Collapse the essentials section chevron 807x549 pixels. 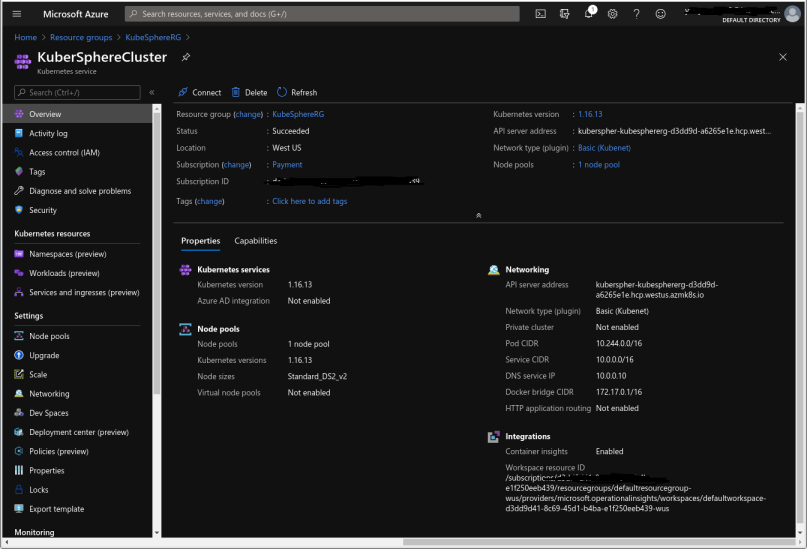click(478, 215)
